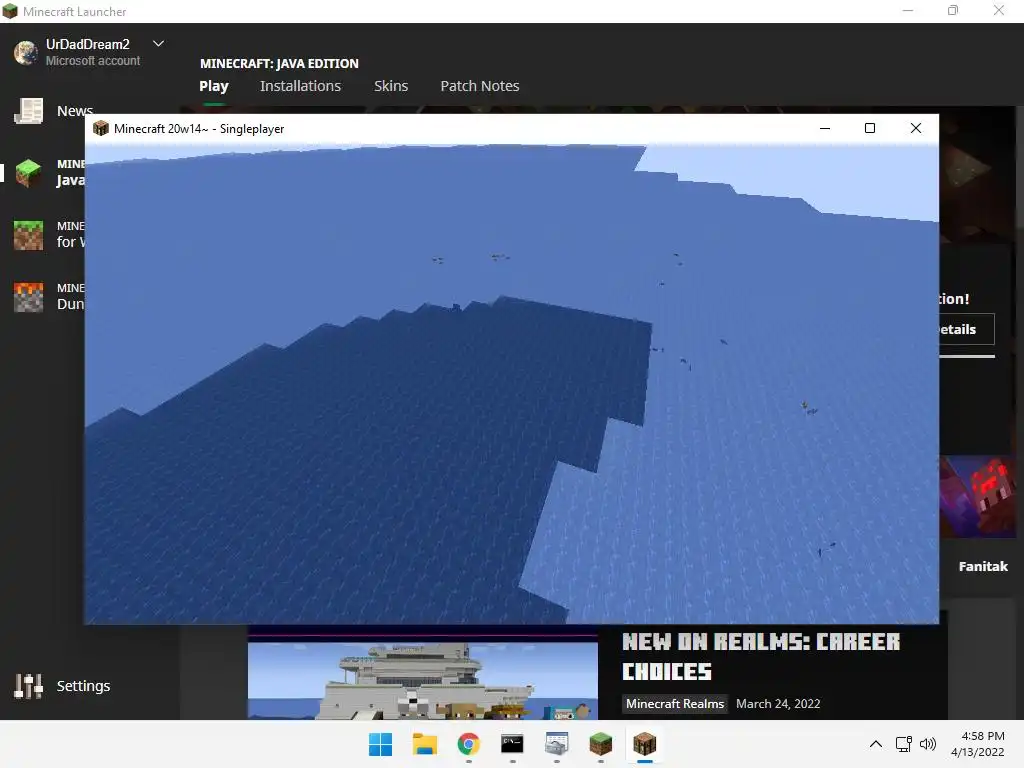Open the Skins tab
Image resolution: width=1024 pixels, height=768 pixels.
point(391,86)
